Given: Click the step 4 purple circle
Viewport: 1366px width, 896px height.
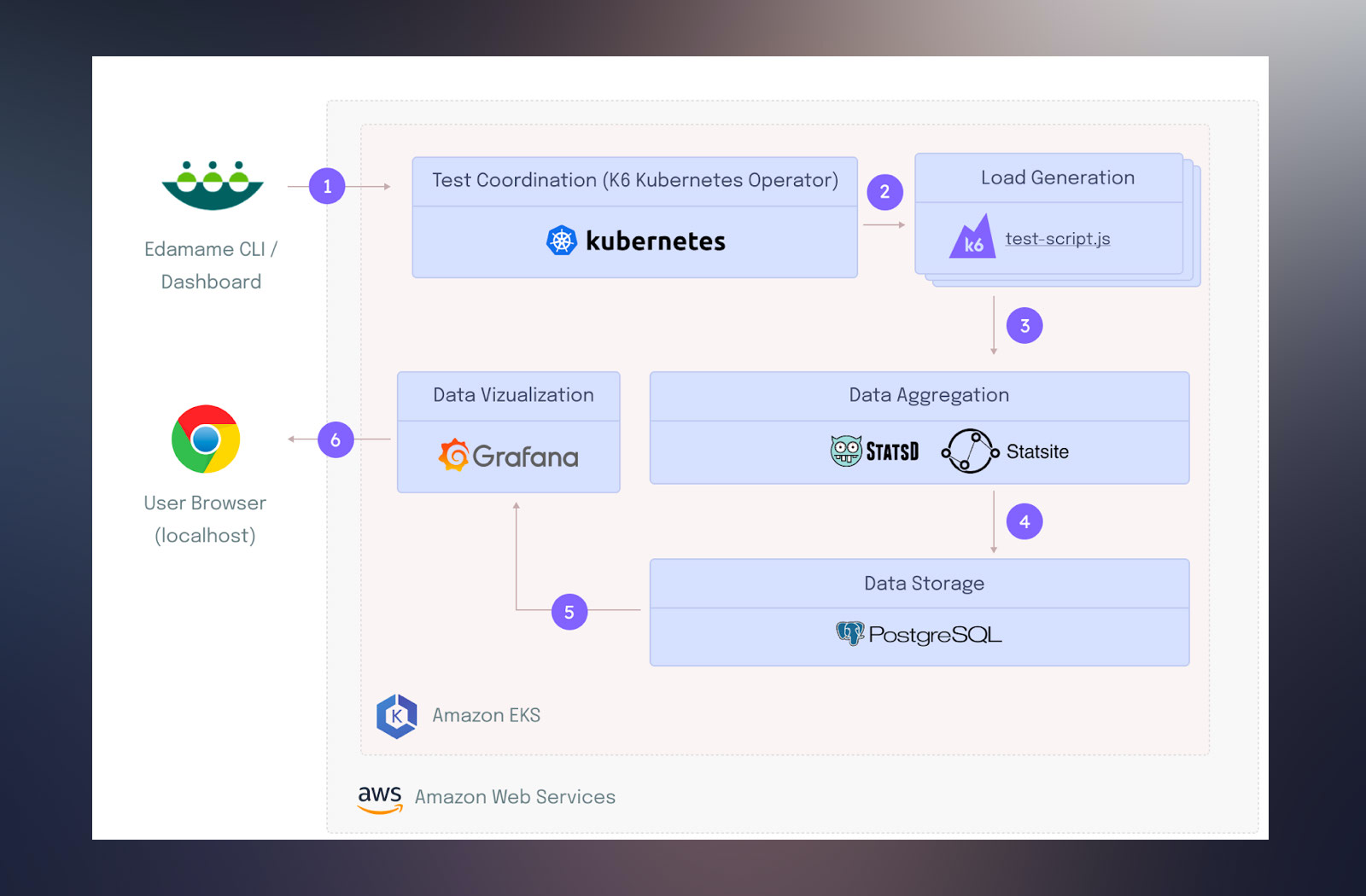Looking at the screenshot, I should tap(1024, 521).
